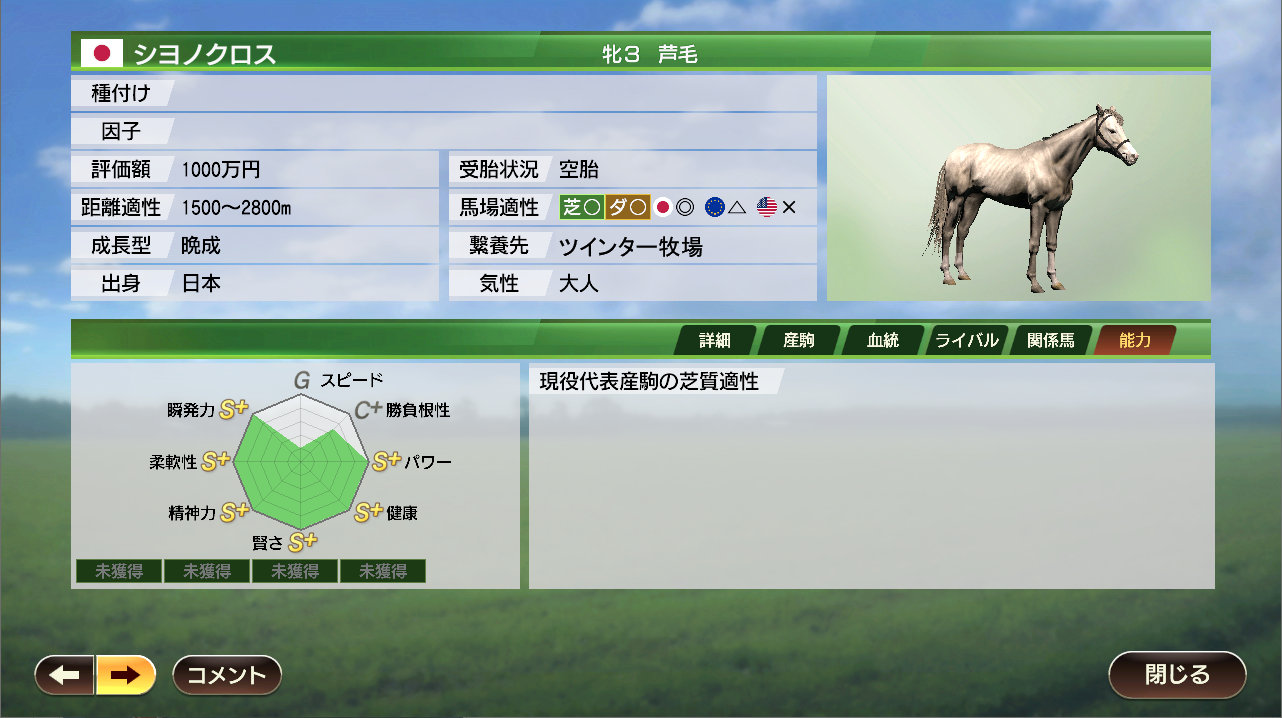Click the second 未獲得 slot

point(207,571)
